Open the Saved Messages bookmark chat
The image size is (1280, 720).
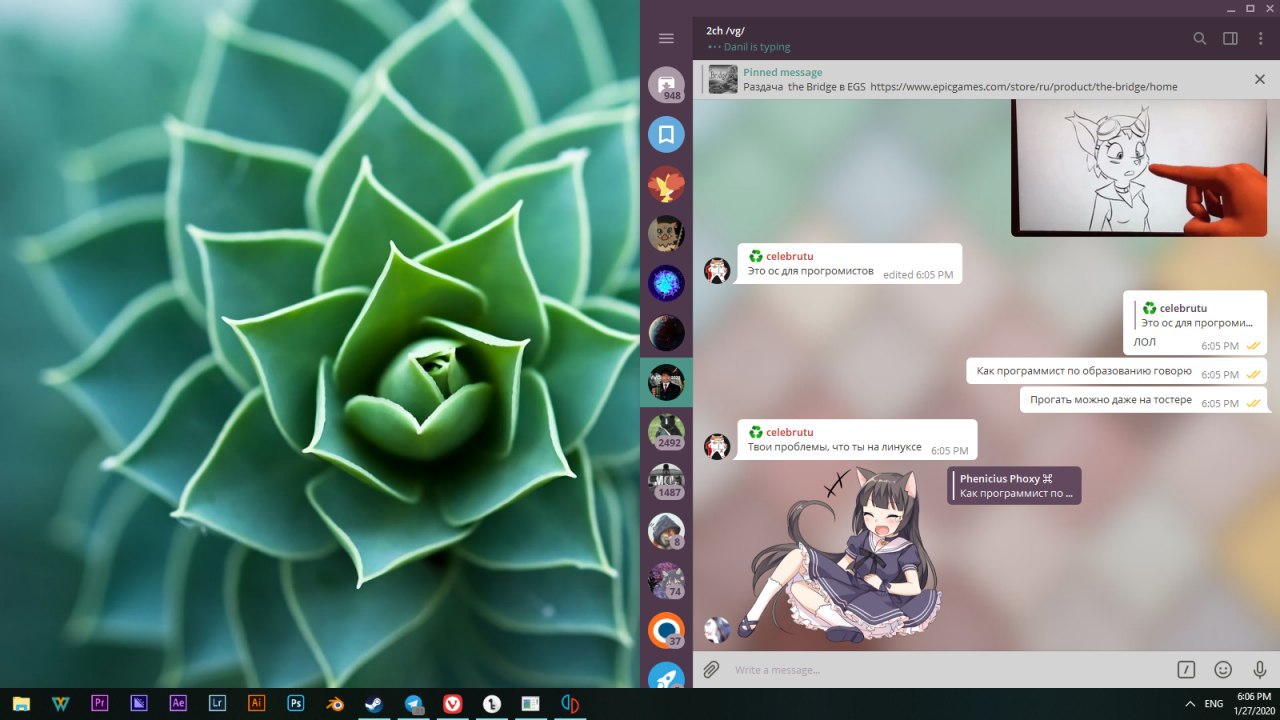click(x=666, y=134)
